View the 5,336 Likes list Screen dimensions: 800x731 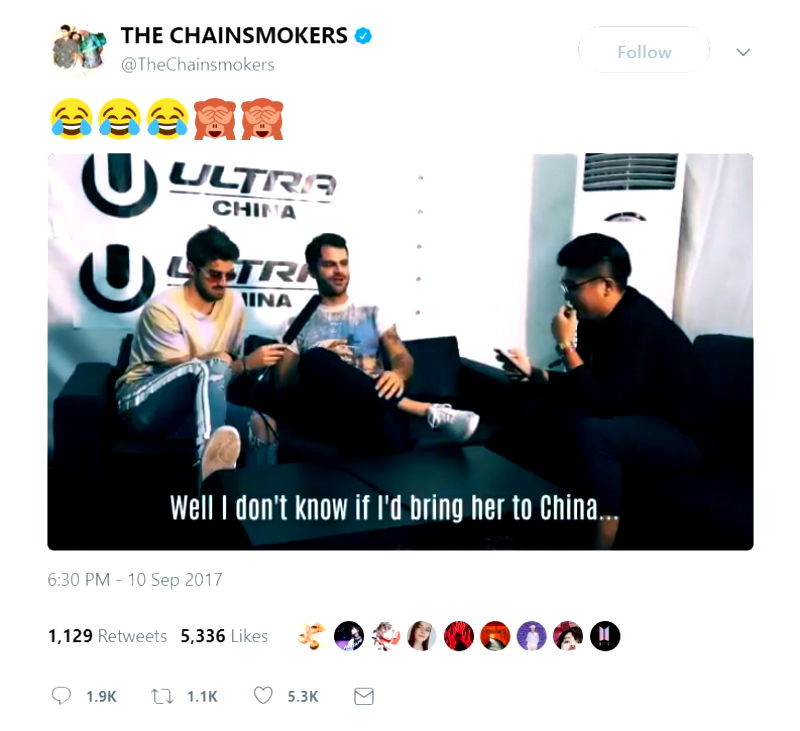coord(224,636)
